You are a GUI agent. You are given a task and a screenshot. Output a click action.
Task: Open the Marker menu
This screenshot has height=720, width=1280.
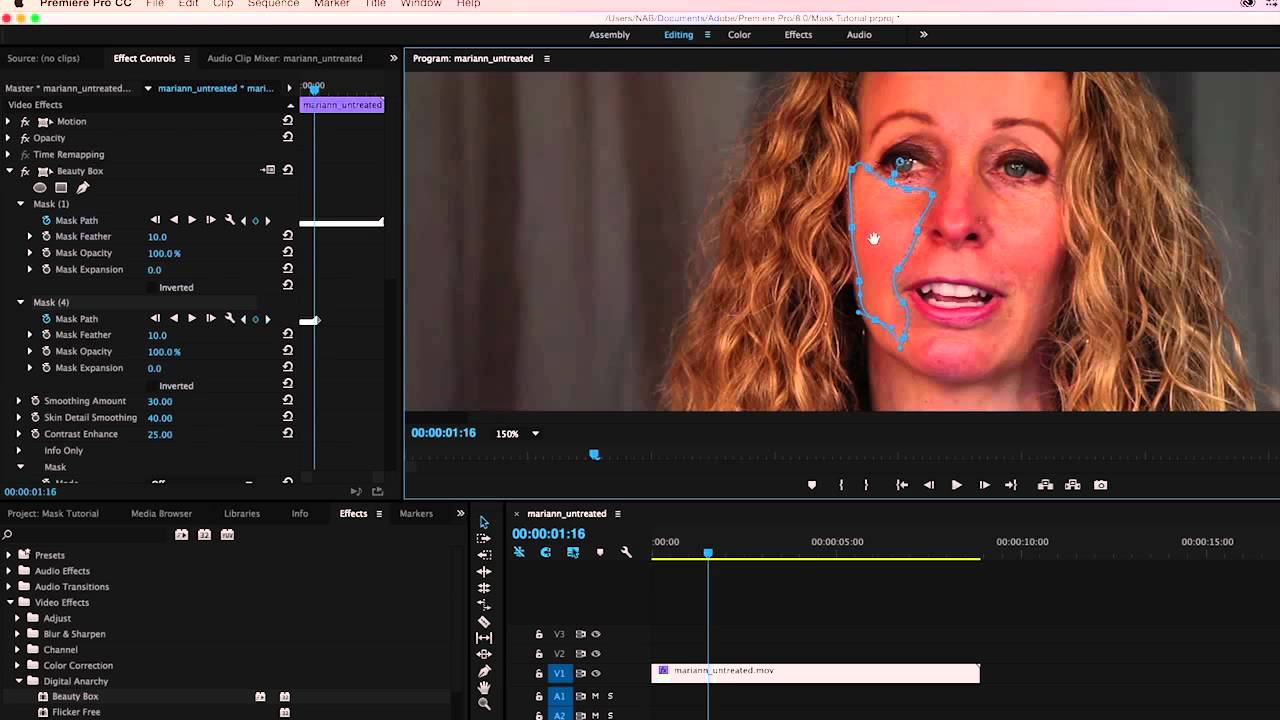tap(331, 4)
